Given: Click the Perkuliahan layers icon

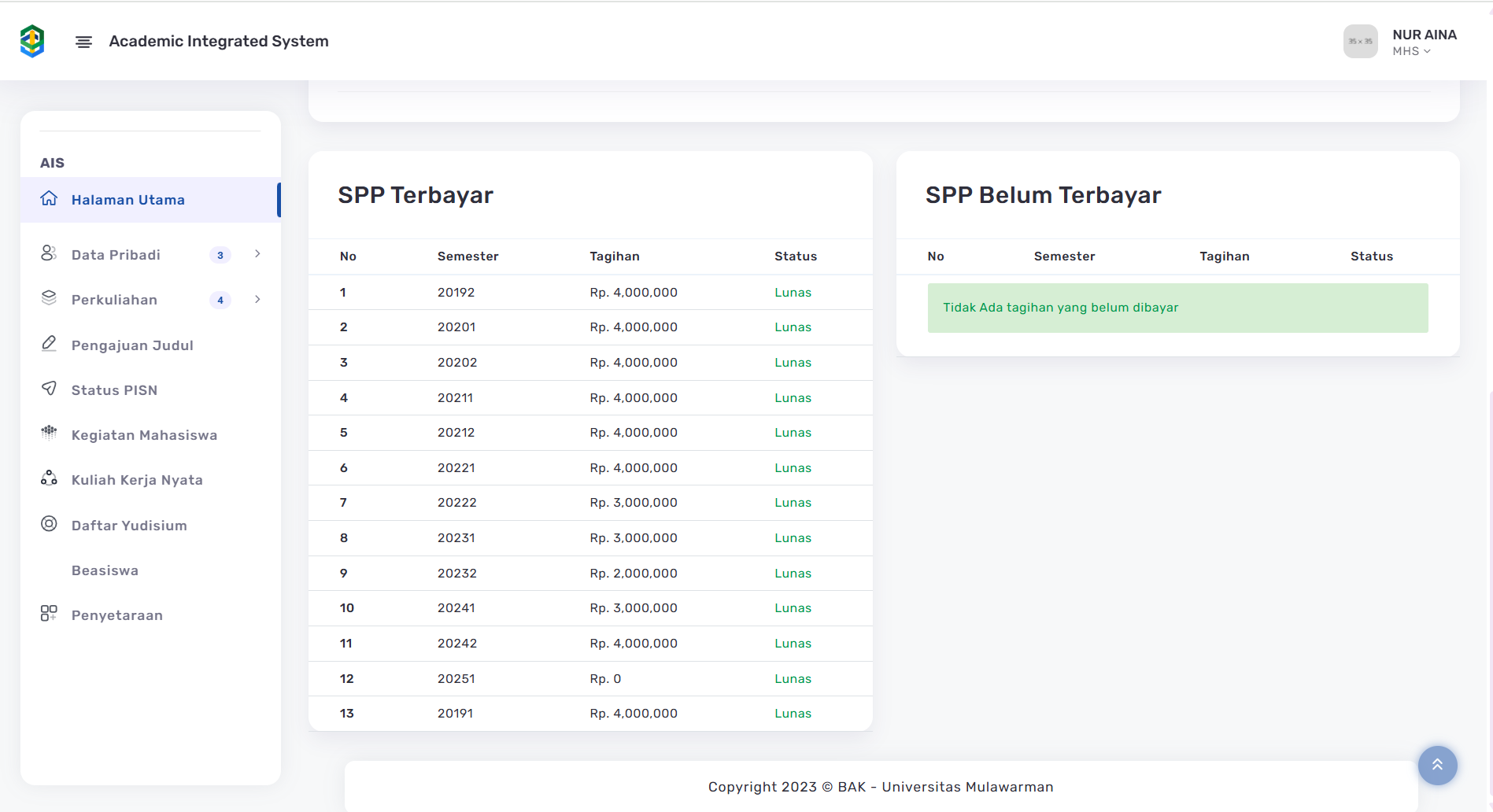Looking at the screenshot, I should [49, 298].
